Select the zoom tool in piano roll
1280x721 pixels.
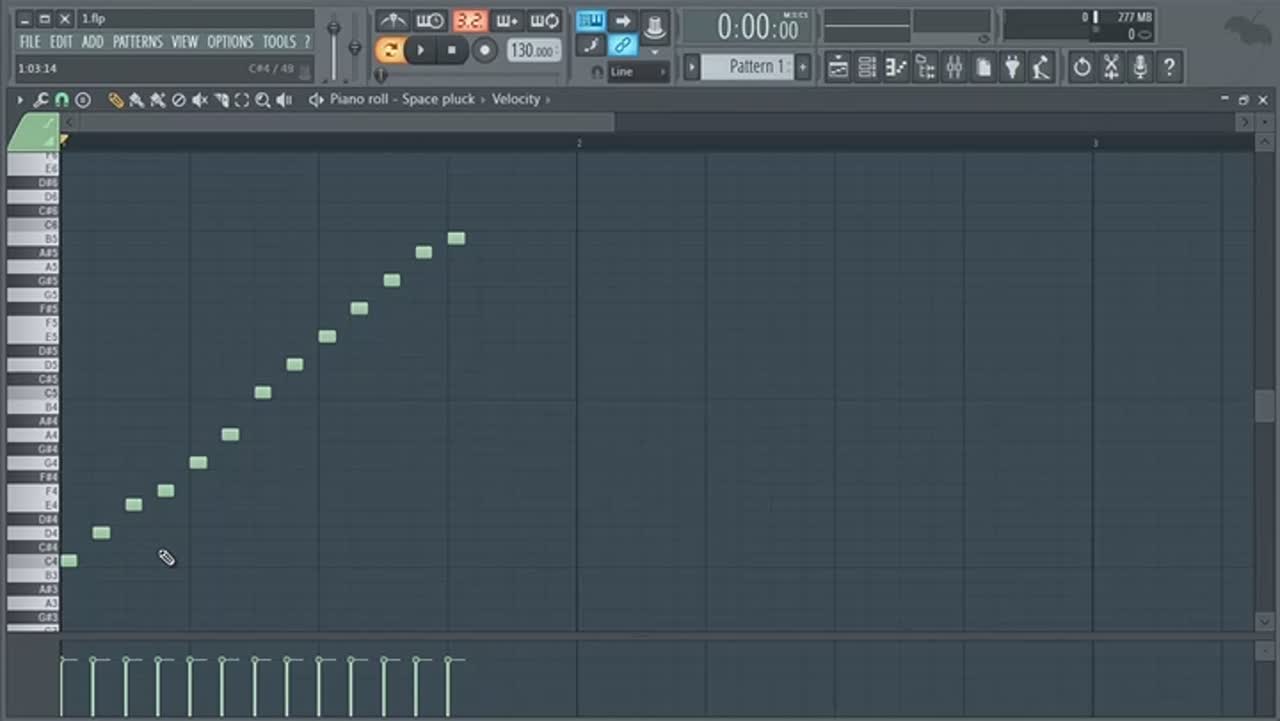pos(262,100)
